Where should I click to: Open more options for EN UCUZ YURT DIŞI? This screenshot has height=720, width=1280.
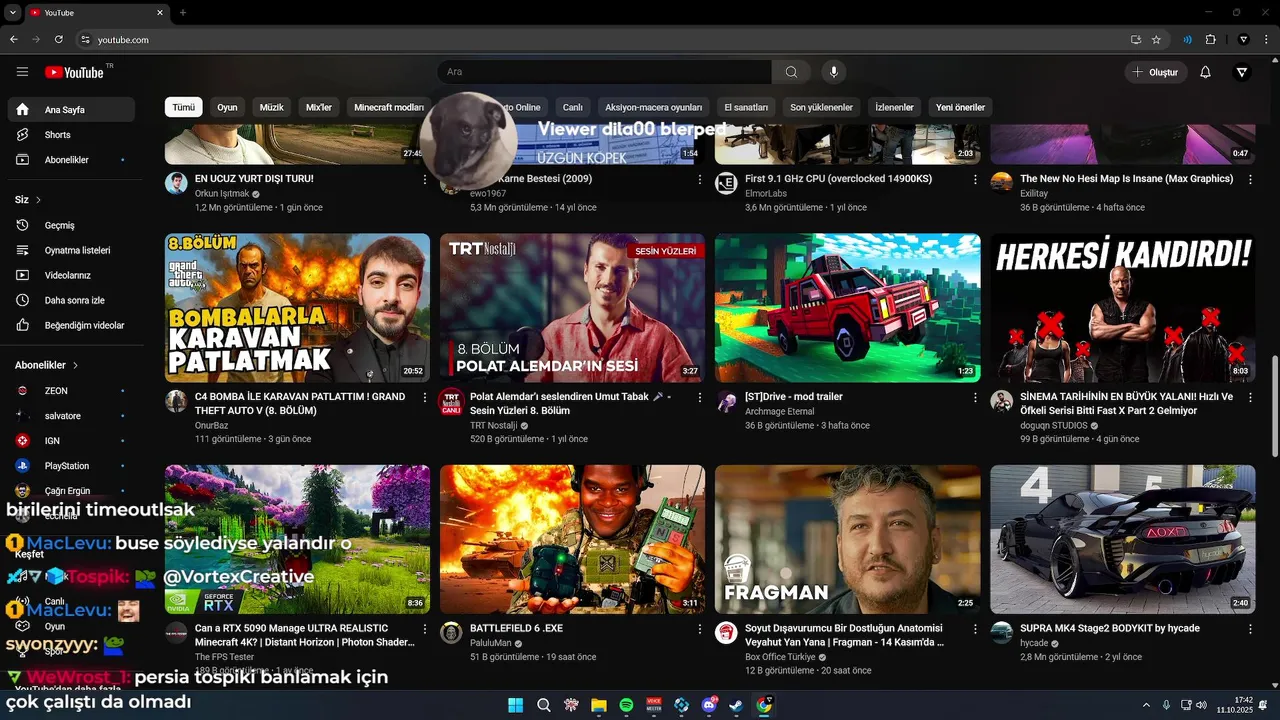[x=425, y=180]
